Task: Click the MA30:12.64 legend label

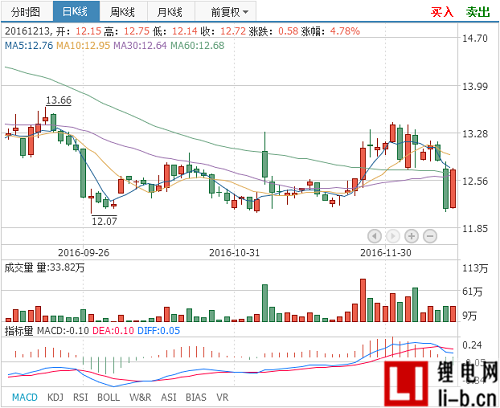Action: [x=140, y=45]
